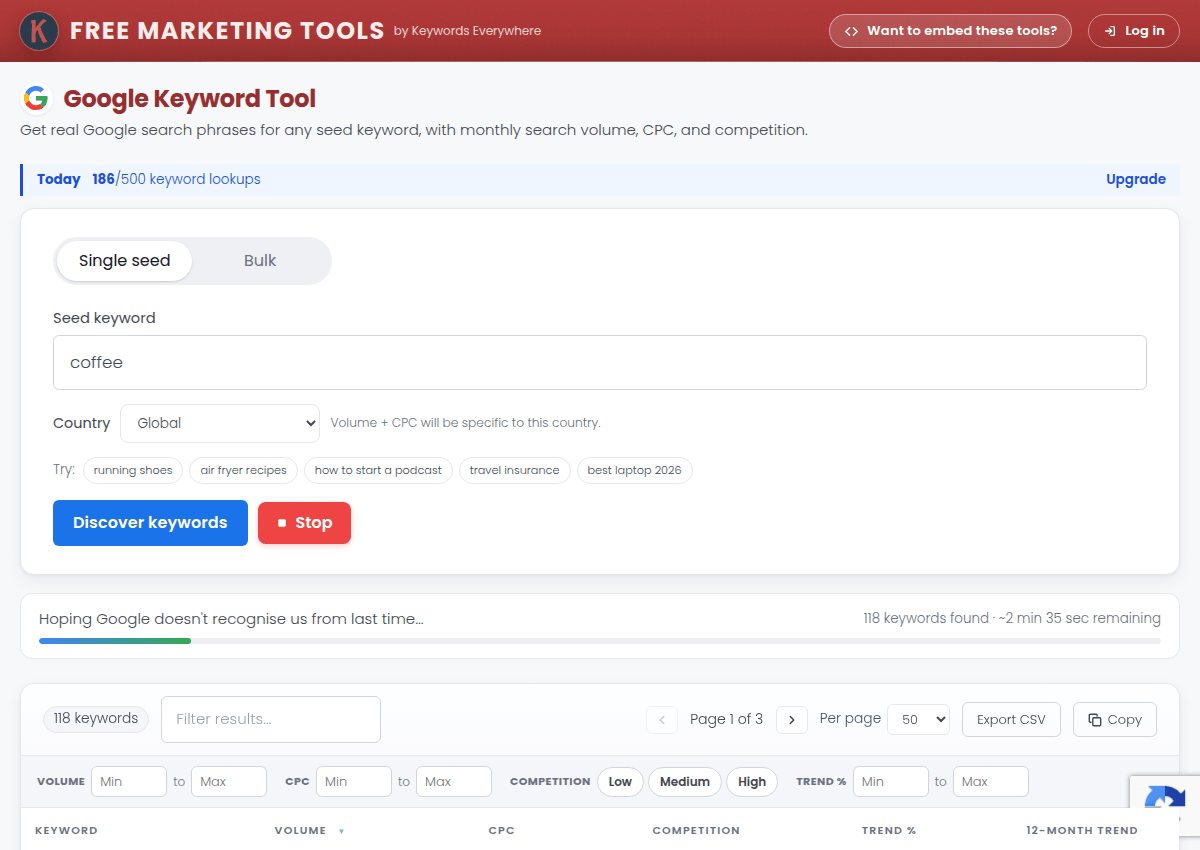Click the Volume Min field
Screen dimensions: 1200x850
(x=129, y=782)
